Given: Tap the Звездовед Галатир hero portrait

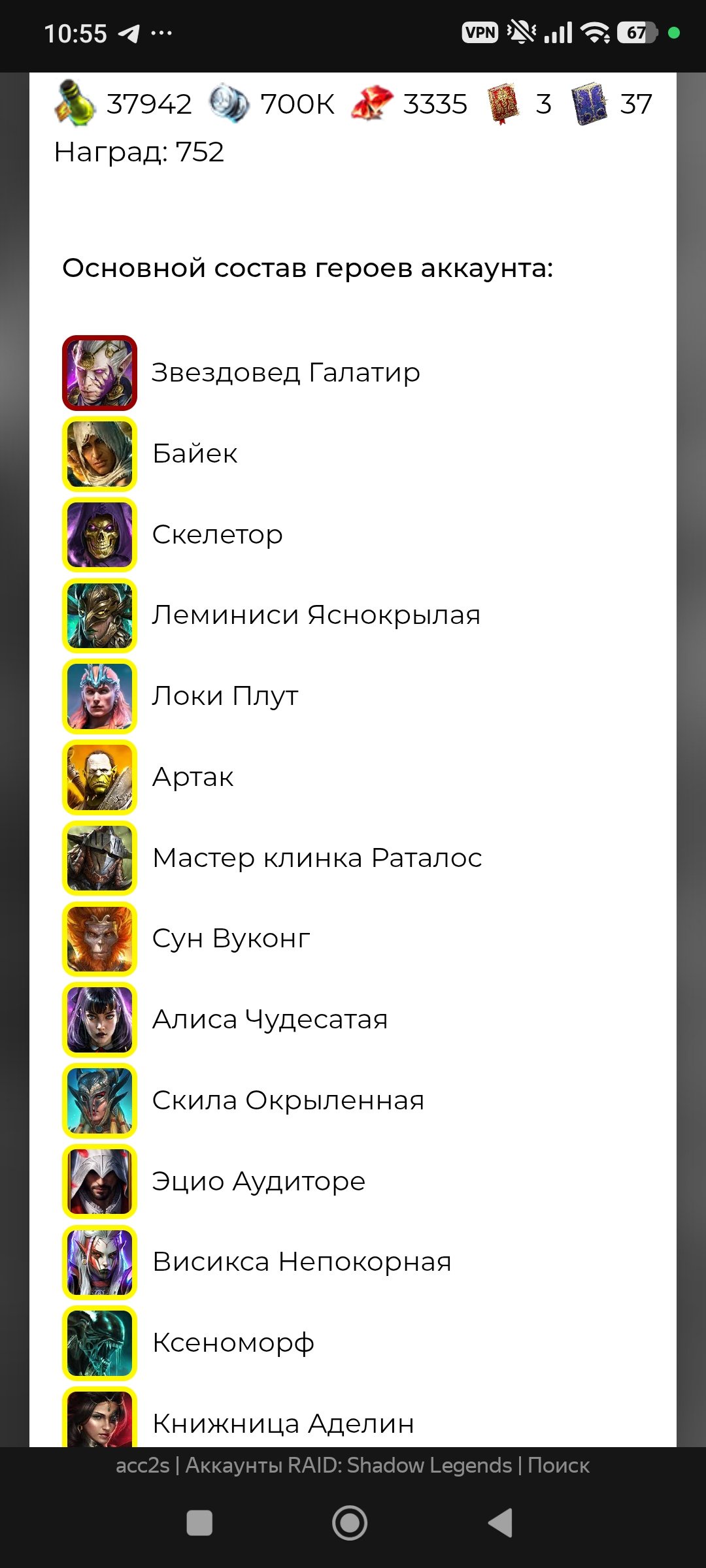Looking at the screenshot, I should [x=99, y=373].
